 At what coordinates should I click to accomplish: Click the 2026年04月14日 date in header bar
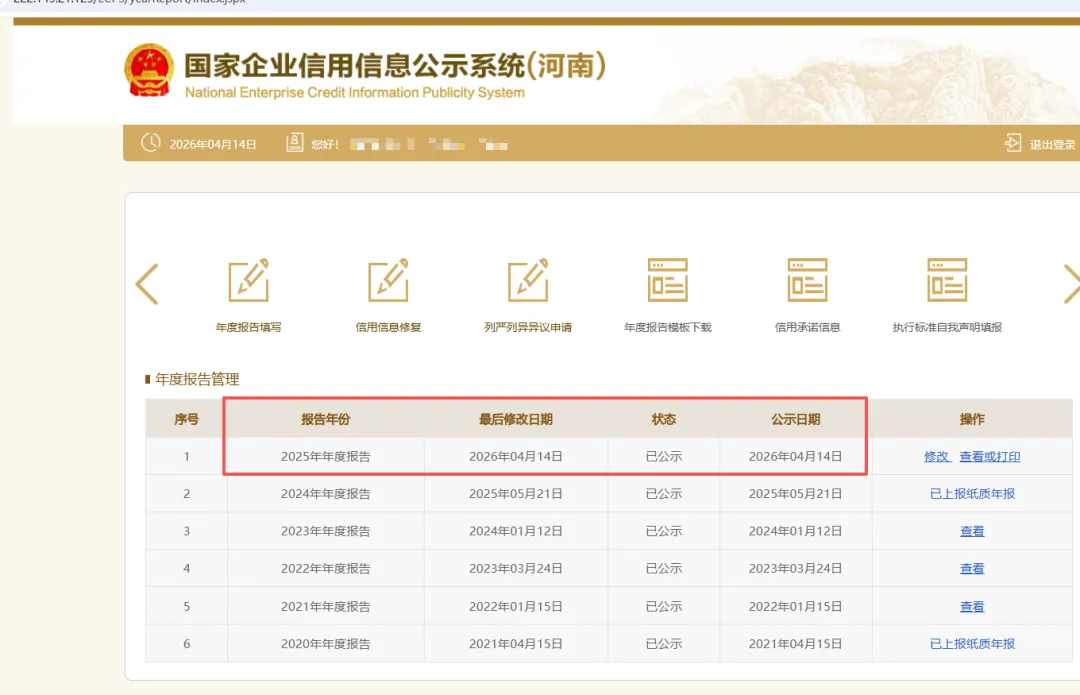(213, 144)
